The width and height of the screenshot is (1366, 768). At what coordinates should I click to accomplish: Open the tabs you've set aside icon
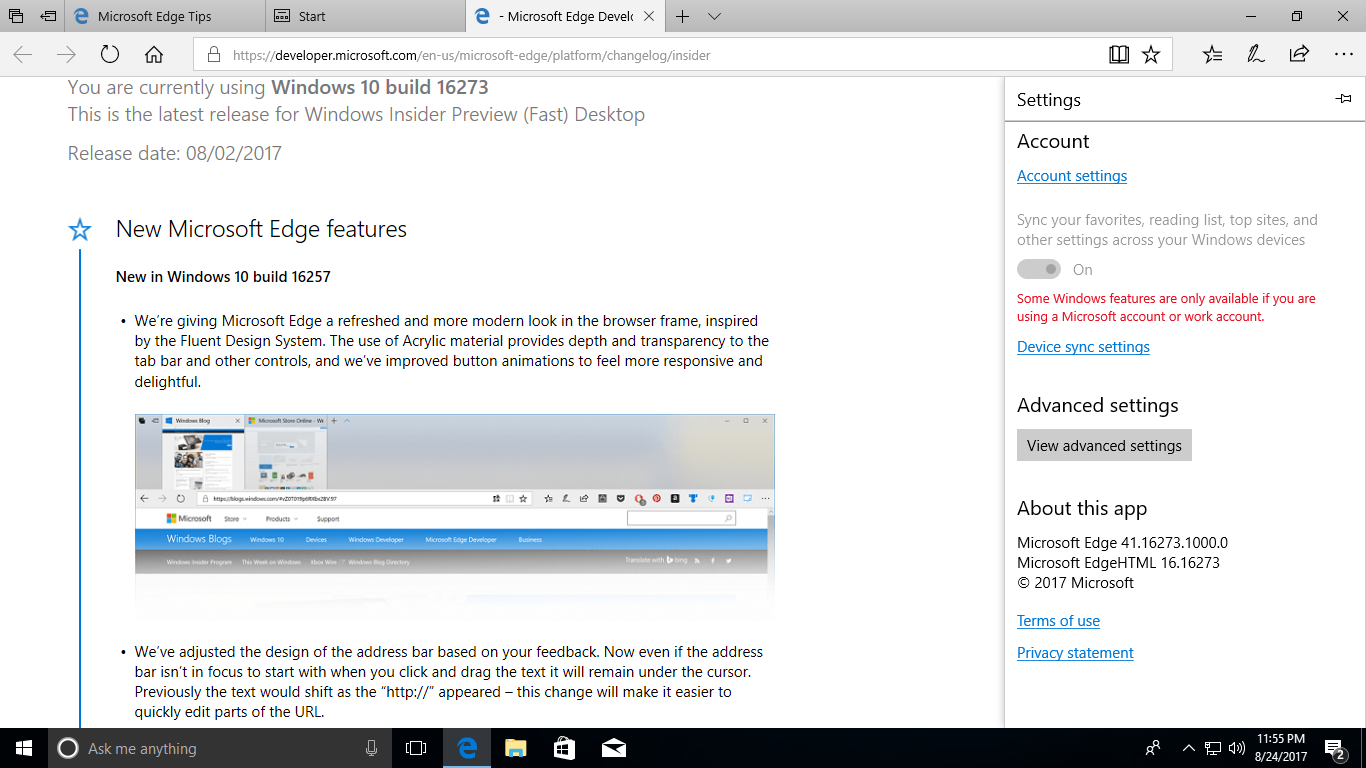pyautogui.click(x=16, y=16)
